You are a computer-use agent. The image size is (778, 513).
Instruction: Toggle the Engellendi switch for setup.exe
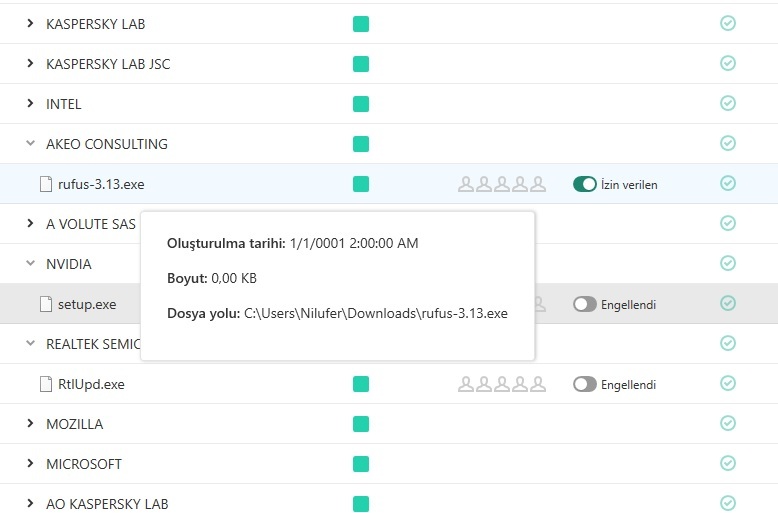pos(584,304)
